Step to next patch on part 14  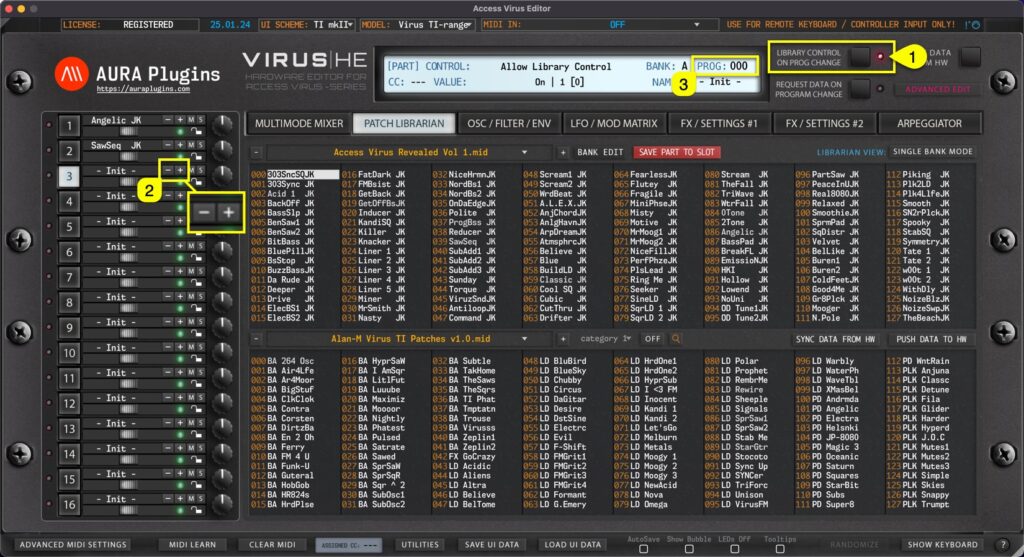point(180,449)
